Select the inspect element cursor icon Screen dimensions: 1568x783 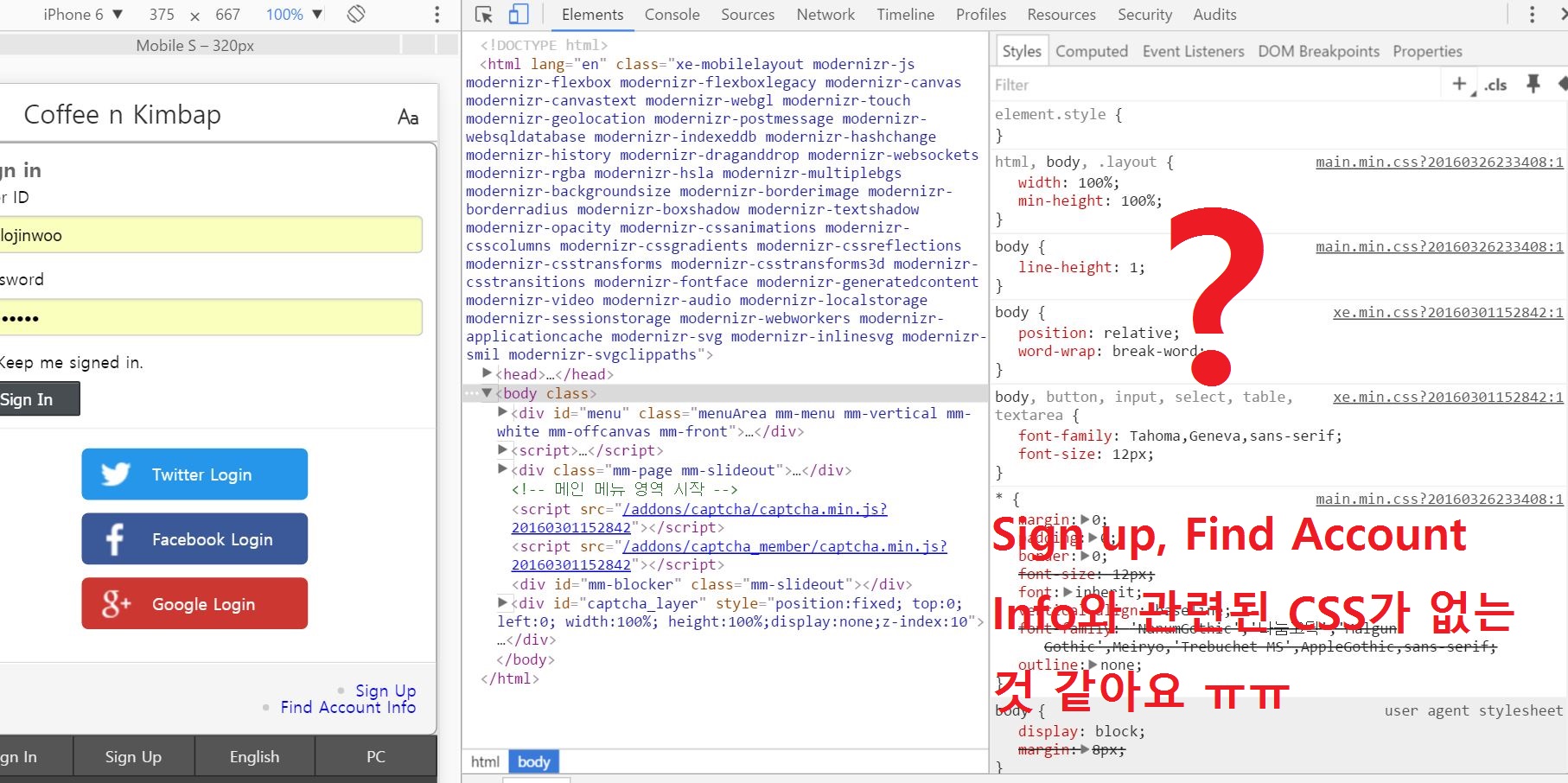click(x=484, y=15)
